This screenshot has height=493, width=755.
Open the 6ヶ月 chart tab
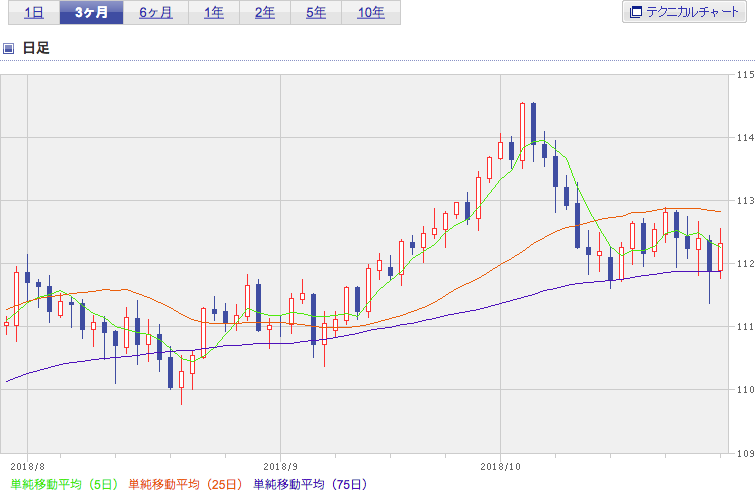(156, 13)
